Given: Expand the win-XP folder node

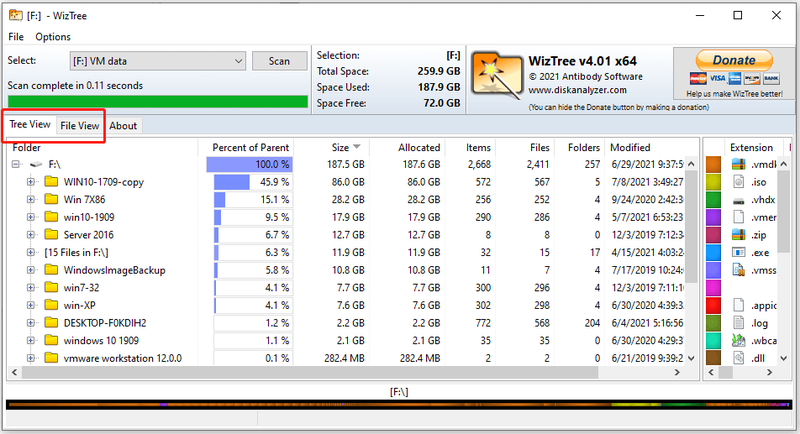Looking at the screenshot, I should [31, 305].
